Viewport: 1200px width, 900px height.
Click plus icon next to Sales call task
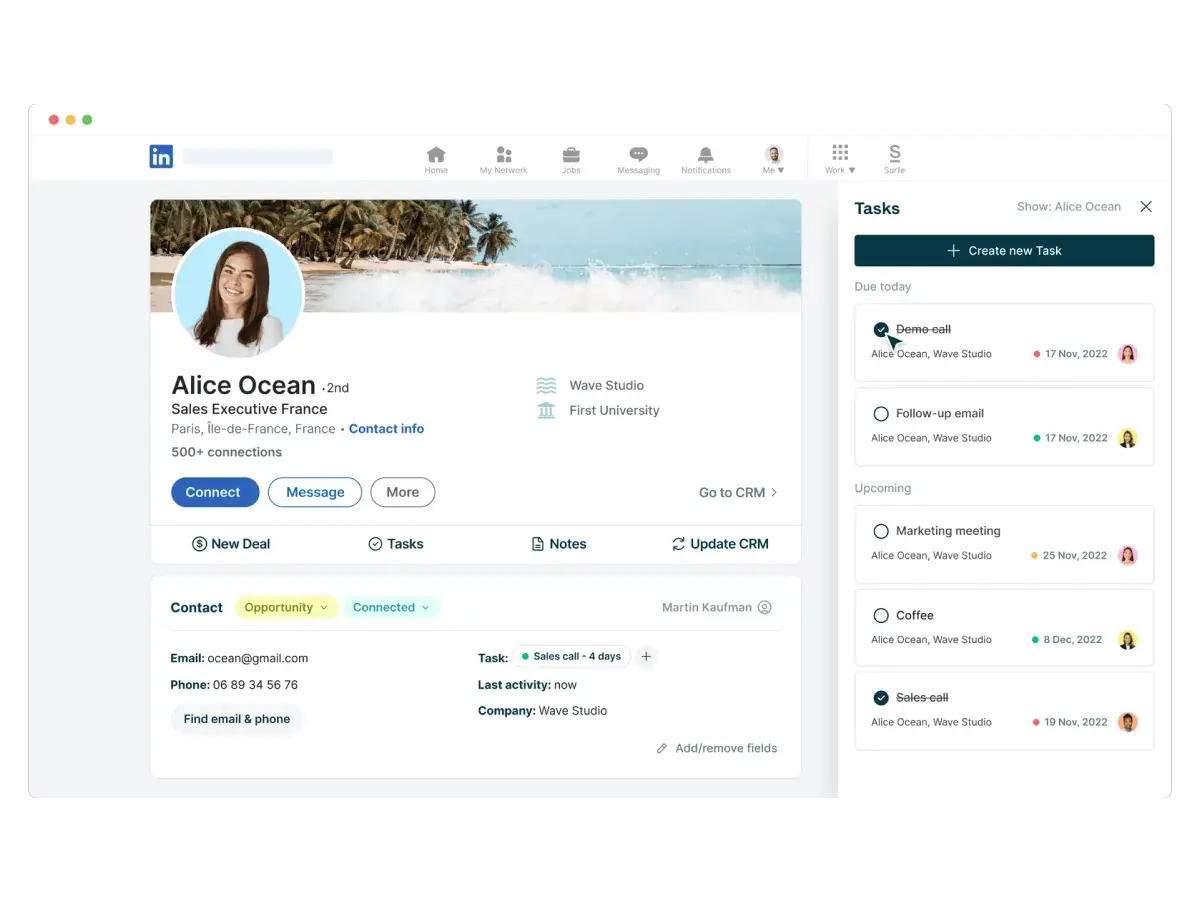click(646, 657)
